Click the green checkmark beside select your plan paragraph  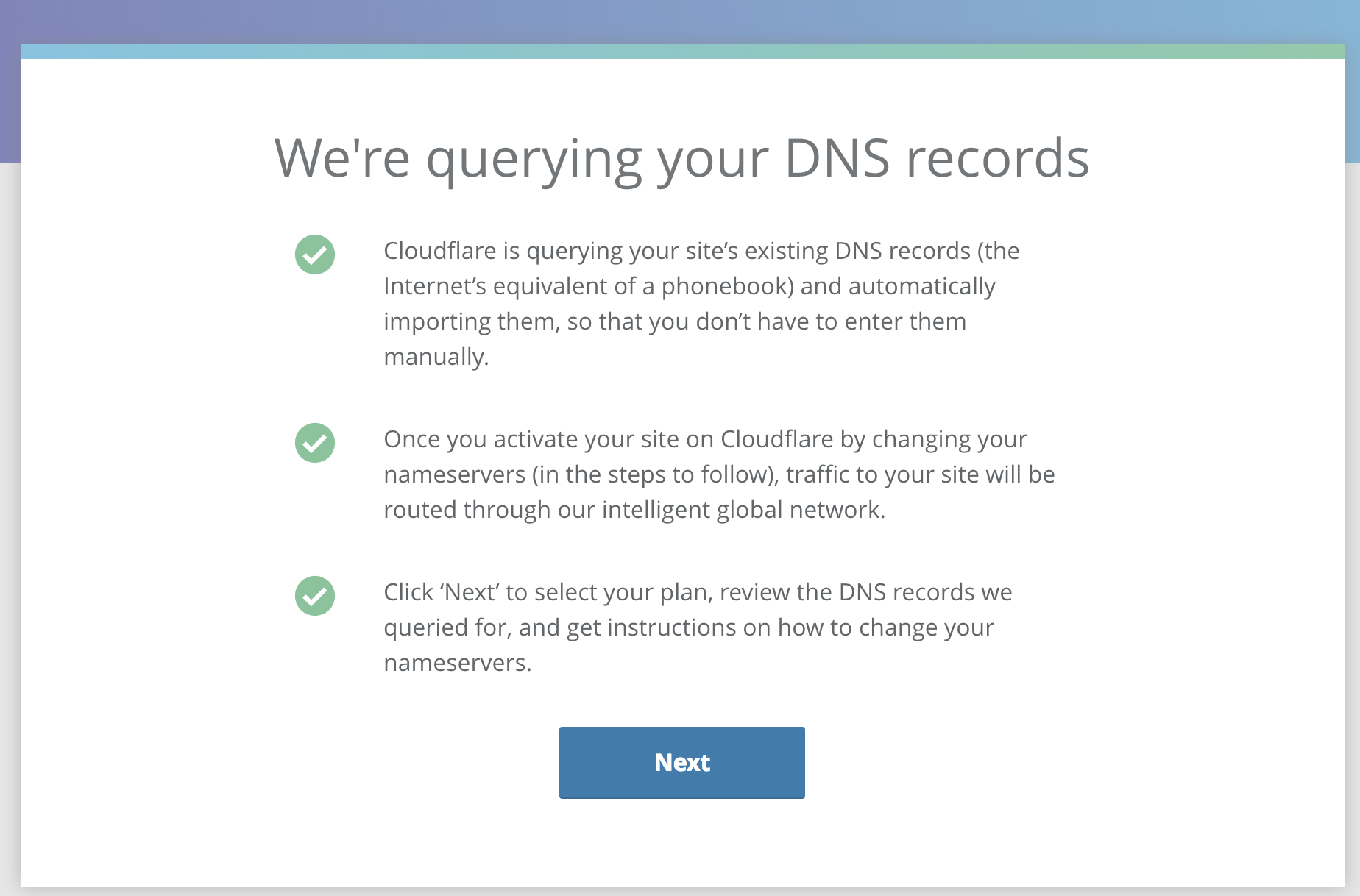click(315, 596)
